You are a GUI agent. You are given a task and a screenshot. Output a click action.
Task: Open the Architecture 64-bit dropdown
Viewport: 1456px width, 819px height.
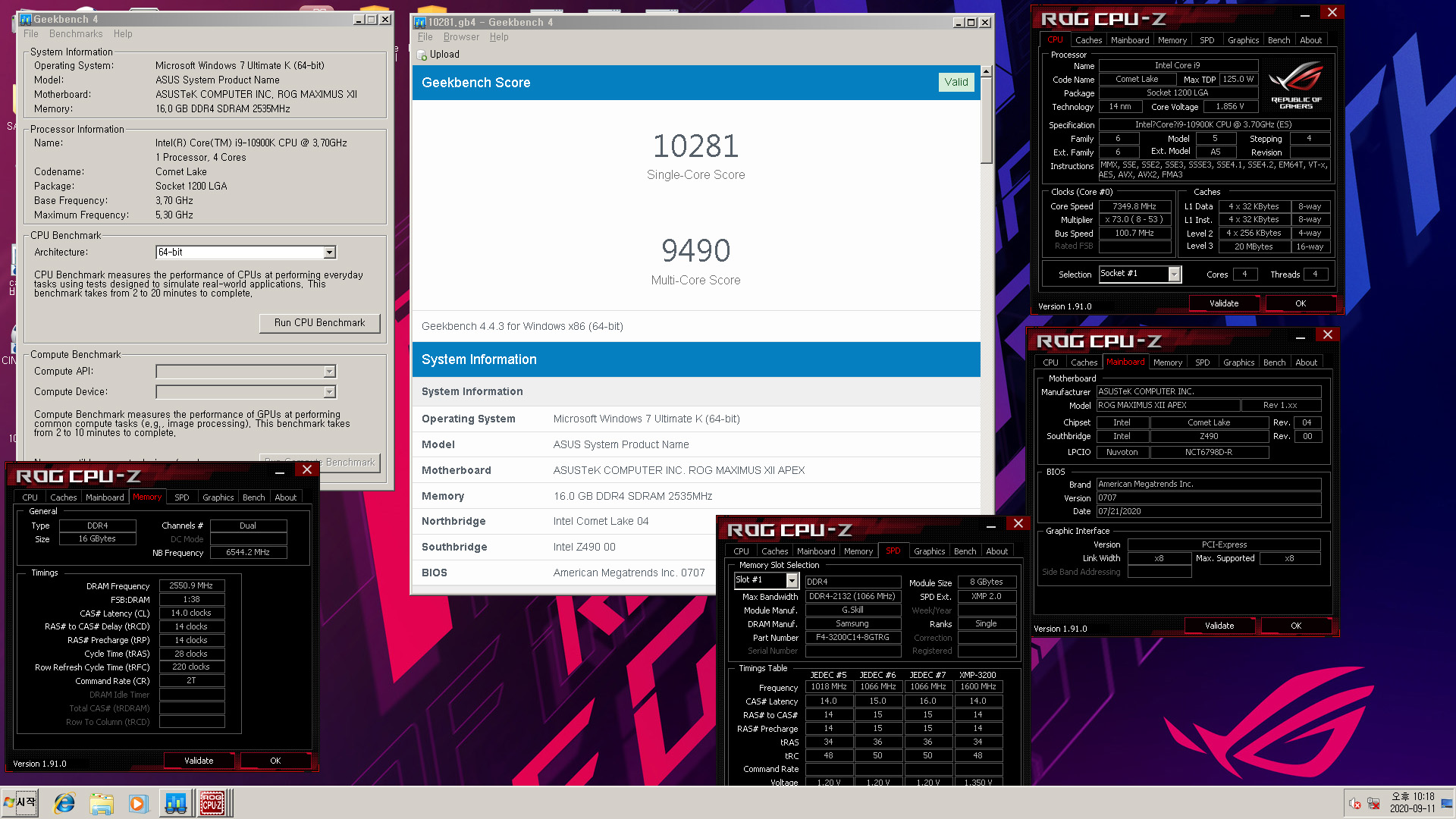pyautogui.click(x=329, y=253)
